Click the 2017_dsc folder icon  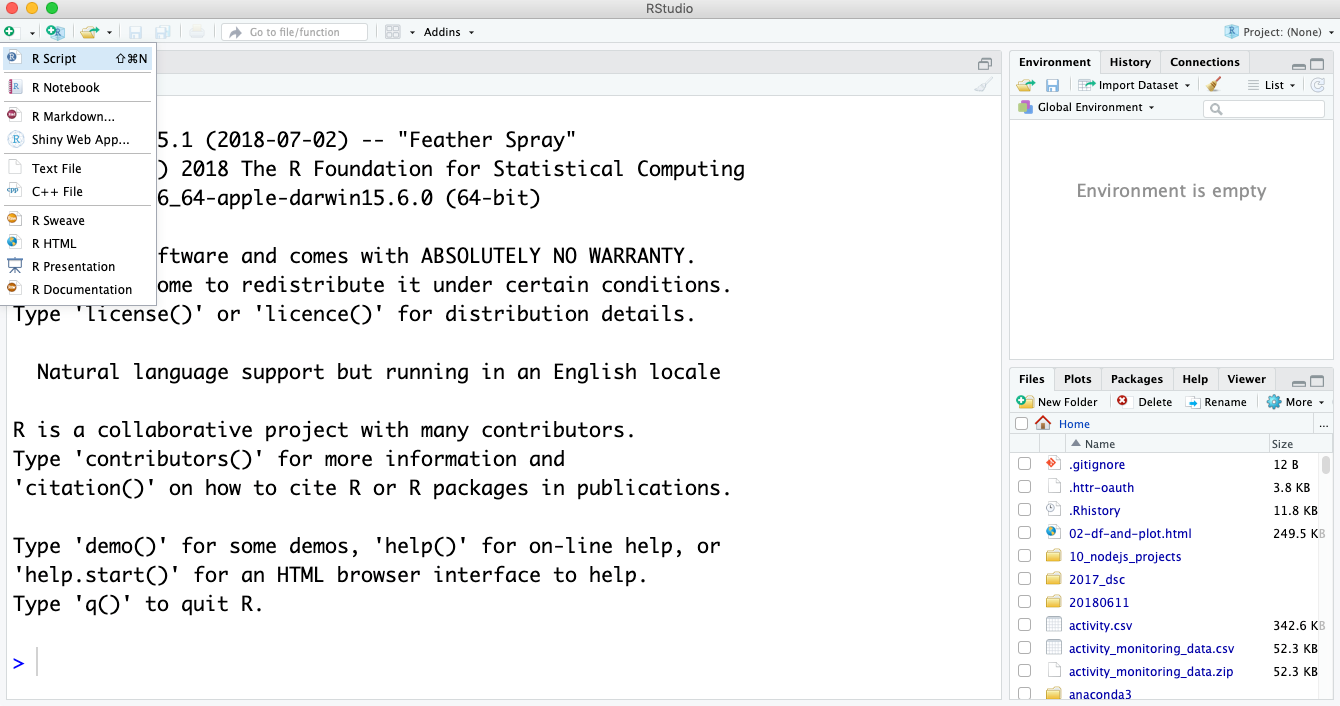(x=1053, y=579)
